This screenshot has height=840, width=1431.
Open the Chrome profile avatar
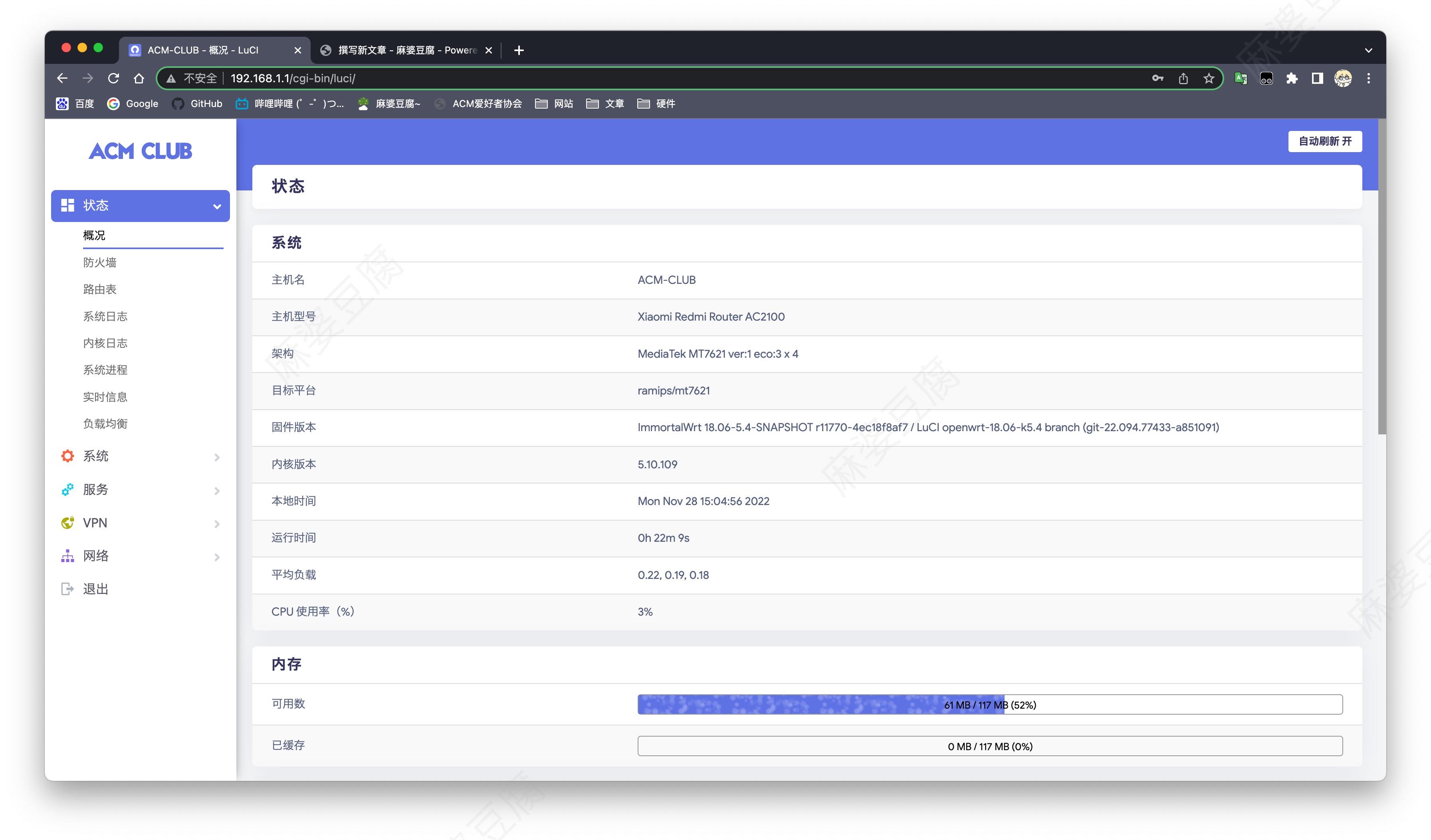1343,78
